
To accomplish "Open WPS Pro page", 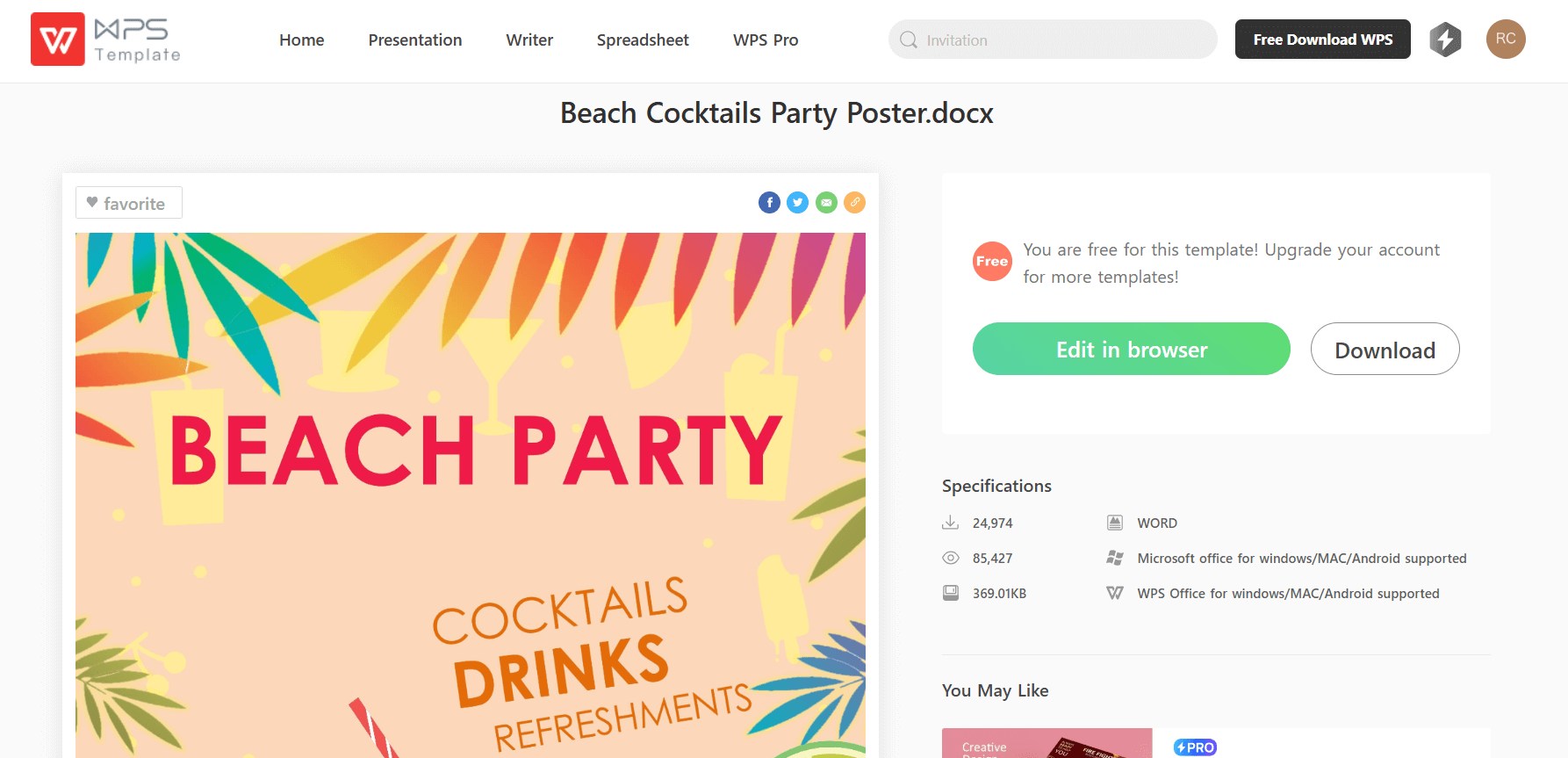I will coord(766,40).
